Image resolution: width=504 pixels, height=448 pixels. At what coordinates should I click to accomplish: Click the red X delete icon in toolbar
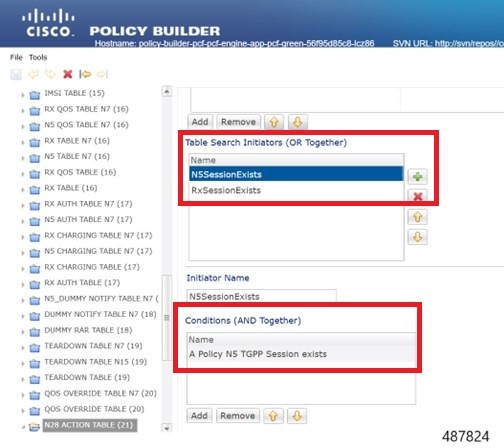(68, 74)
